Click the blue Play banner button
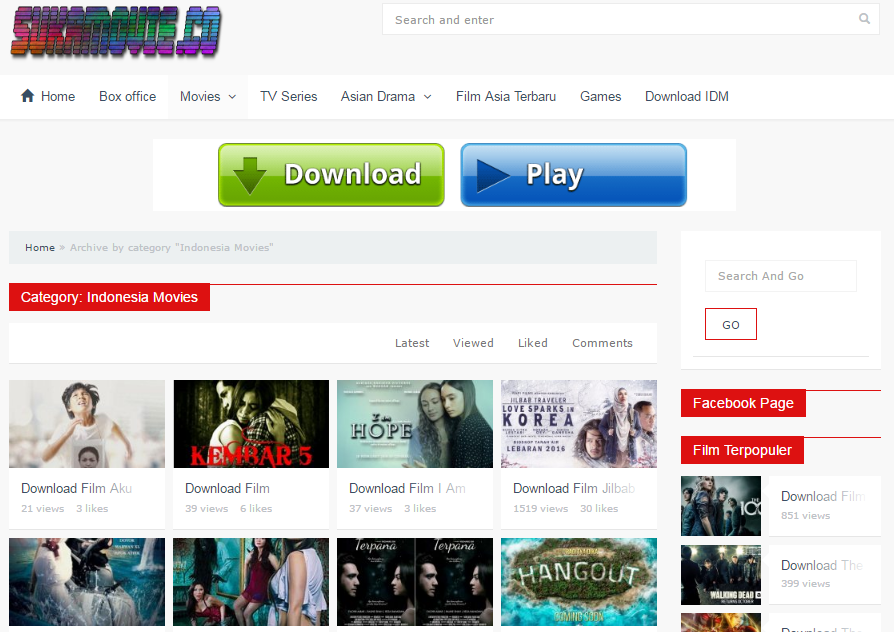Screen dimensions: 894x632 (x=574, y=175)
